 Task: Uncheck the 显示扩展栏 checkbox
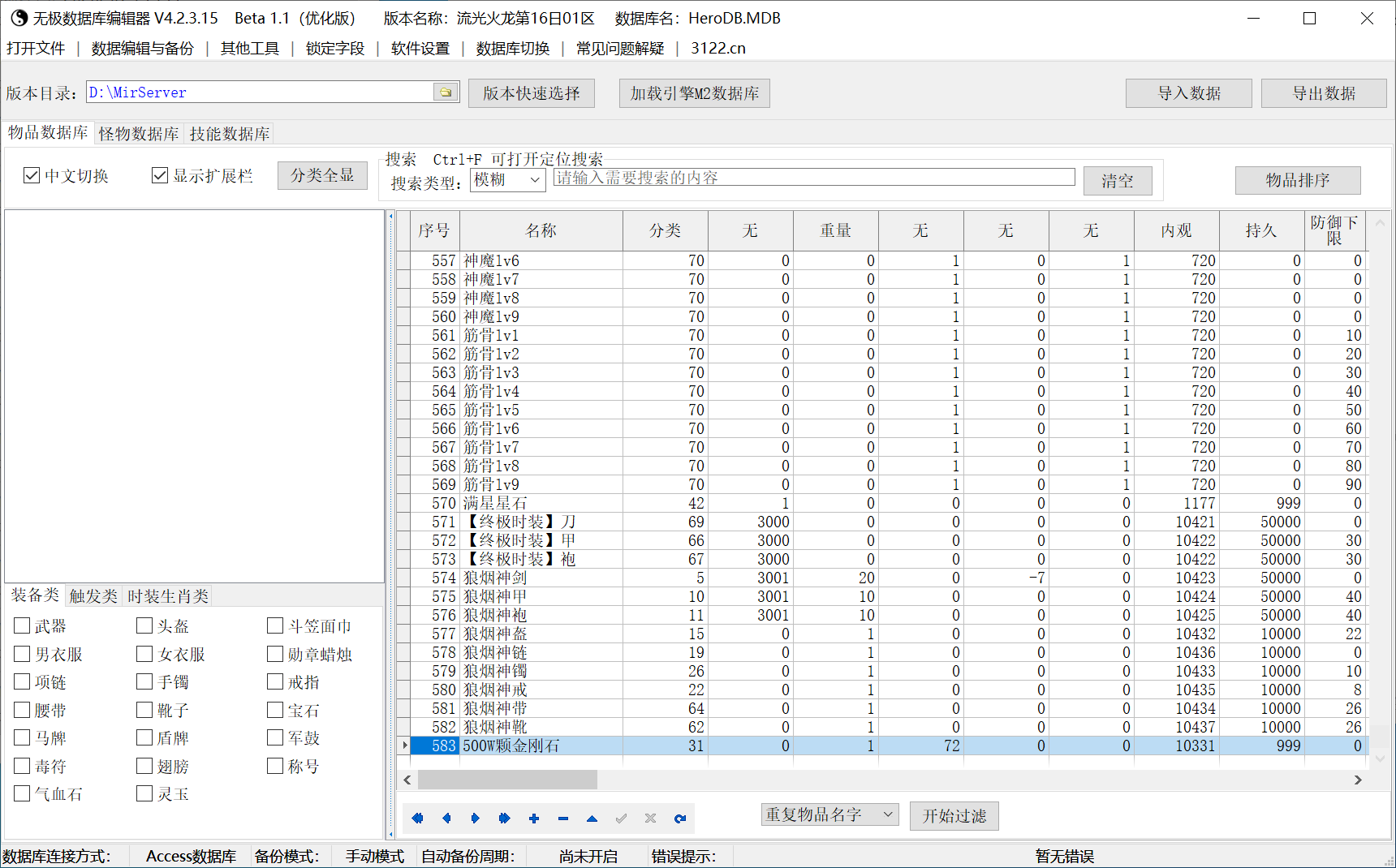coord(160,175)
